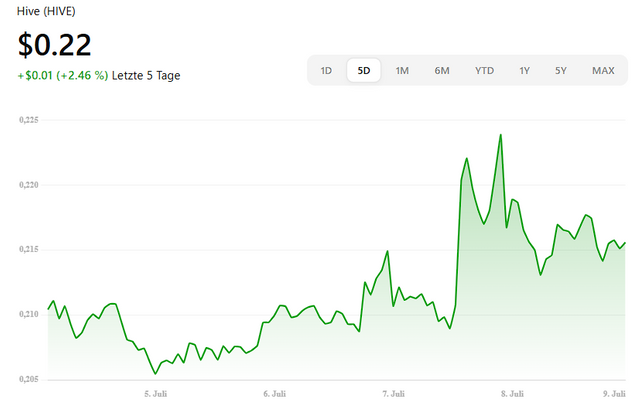Select the 5D time range
This screenshot has height=401, width=640.
coord(364,71)
